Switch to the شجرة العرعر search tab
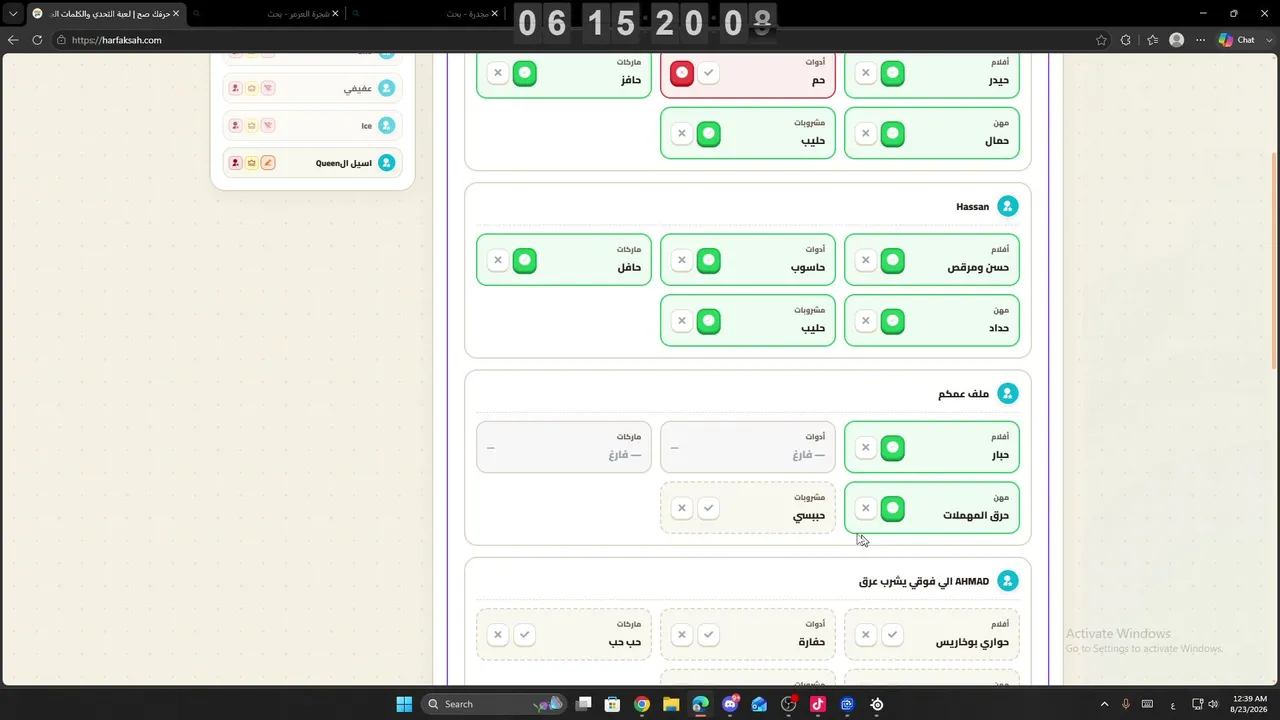The image size is (1280, 720). [x=267, y=14]
